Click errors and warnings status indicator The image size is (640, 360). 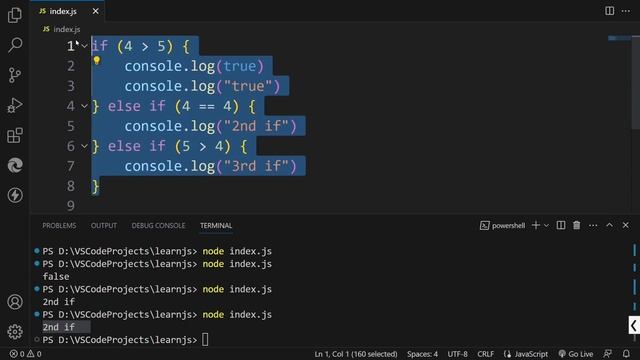[x=25, y=354]
